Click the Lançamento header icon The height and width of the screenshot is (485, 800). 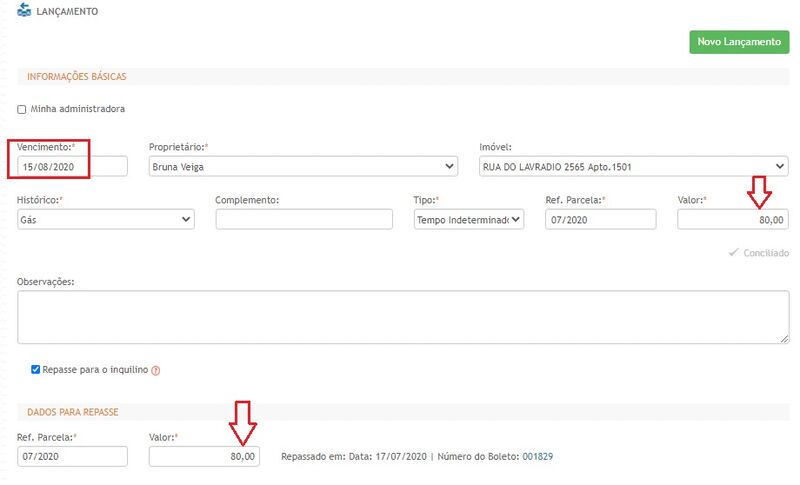[x=24, y=11]
